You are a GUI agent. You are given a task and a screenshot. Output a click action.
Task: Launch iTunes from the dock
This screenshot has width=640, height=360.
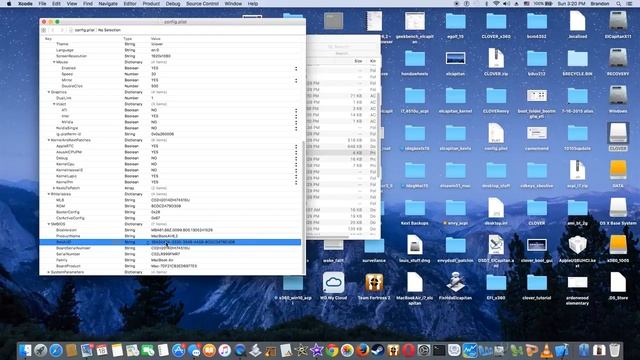pyautogui.click(x=224, y=350)
